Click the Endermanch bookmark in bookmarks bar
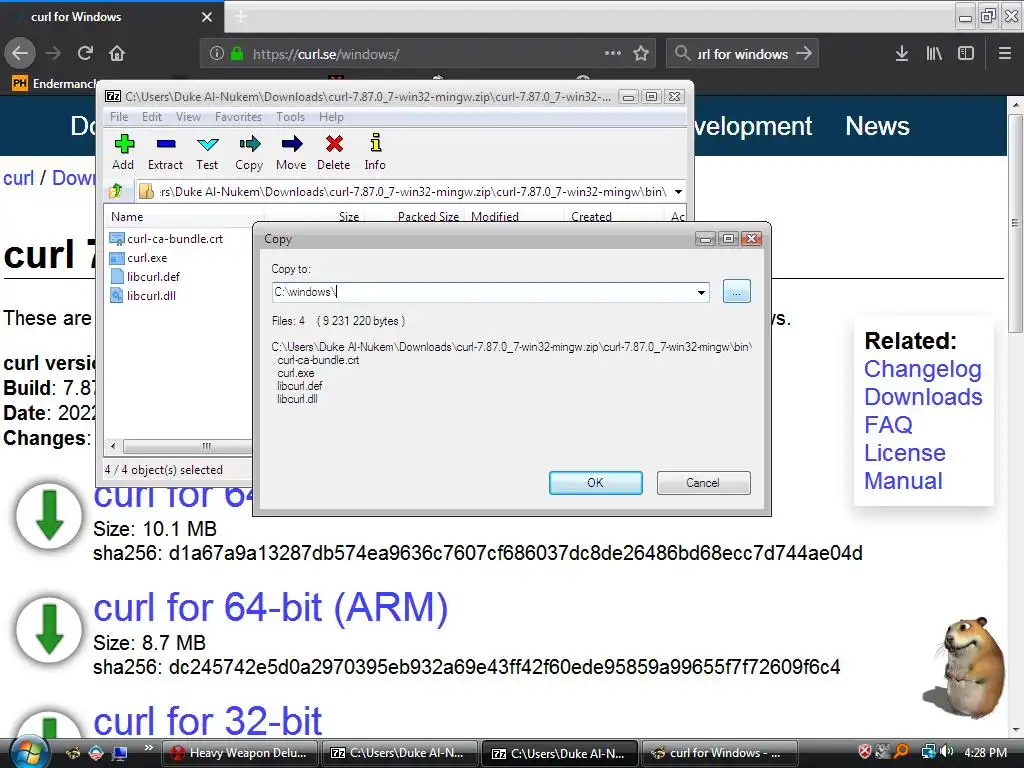1024x768 pixels. (x=55, y=84)
